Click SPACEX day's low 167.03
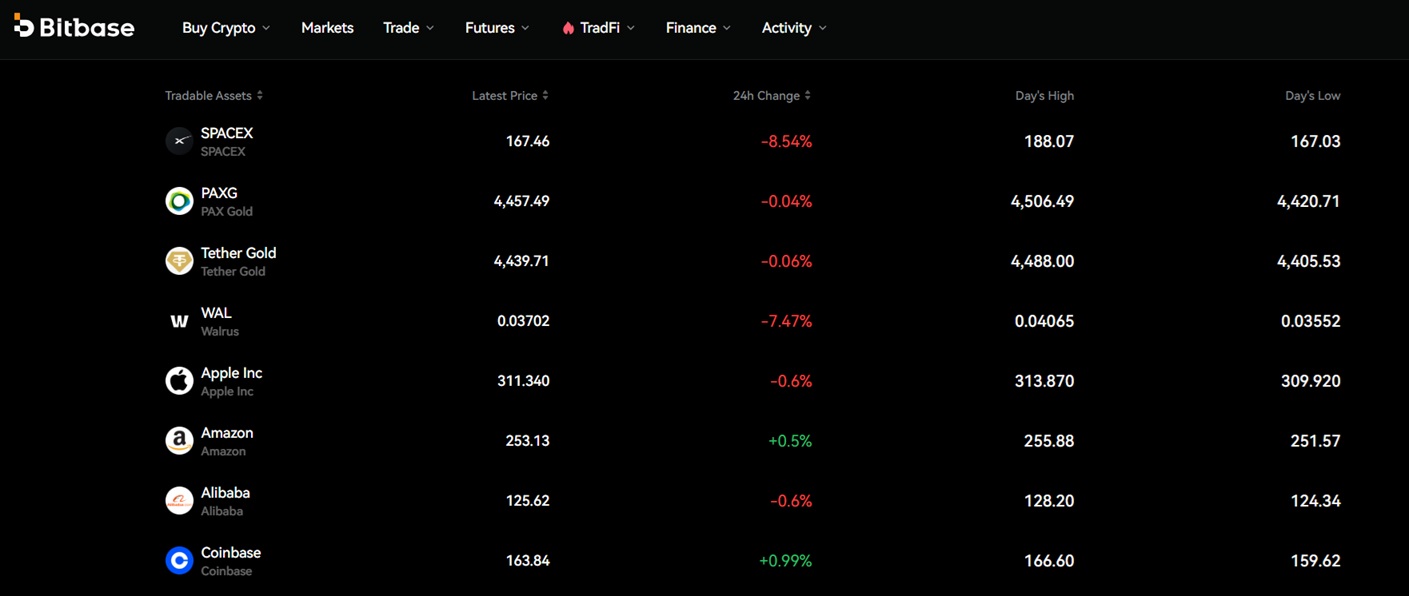 pyautogui.click(x=1315, y=141)
